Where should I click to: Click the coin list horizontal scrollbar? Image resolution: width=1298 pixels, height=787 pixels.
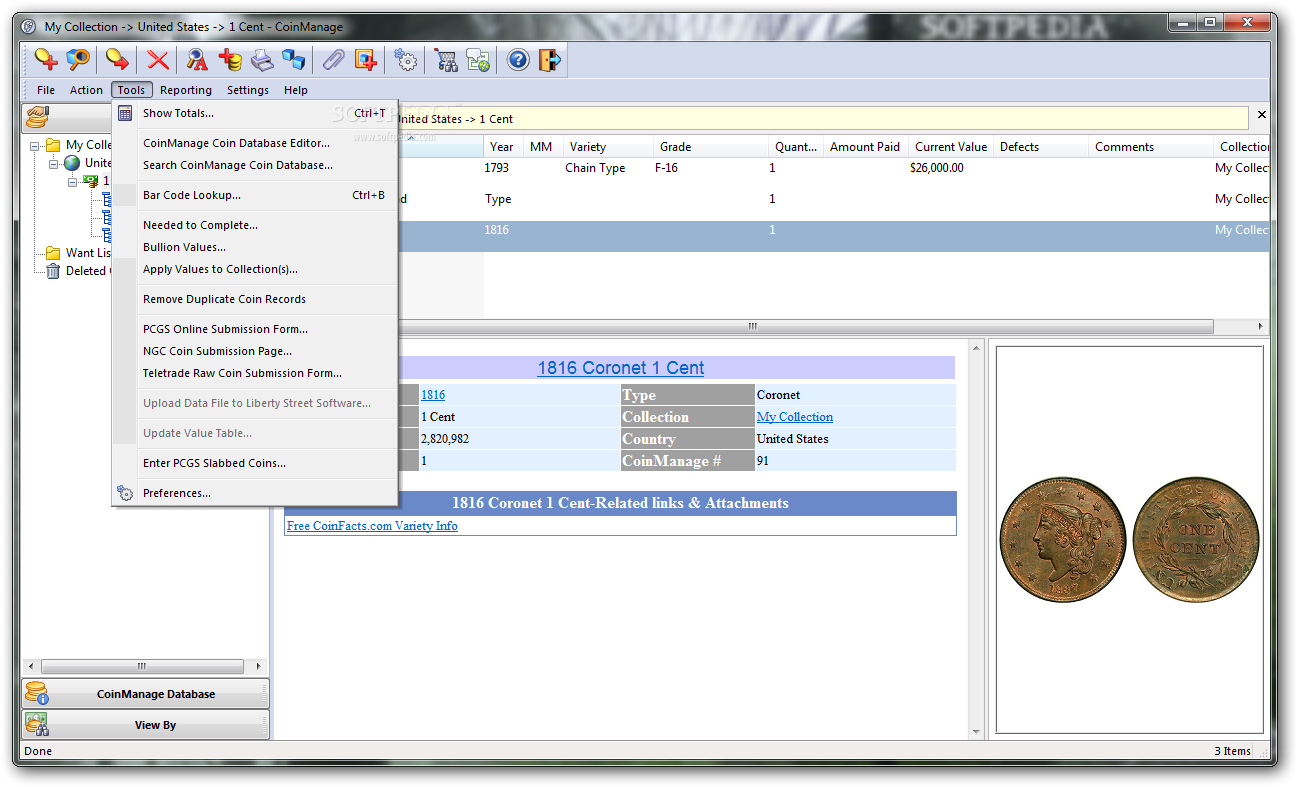coord(752,327)
